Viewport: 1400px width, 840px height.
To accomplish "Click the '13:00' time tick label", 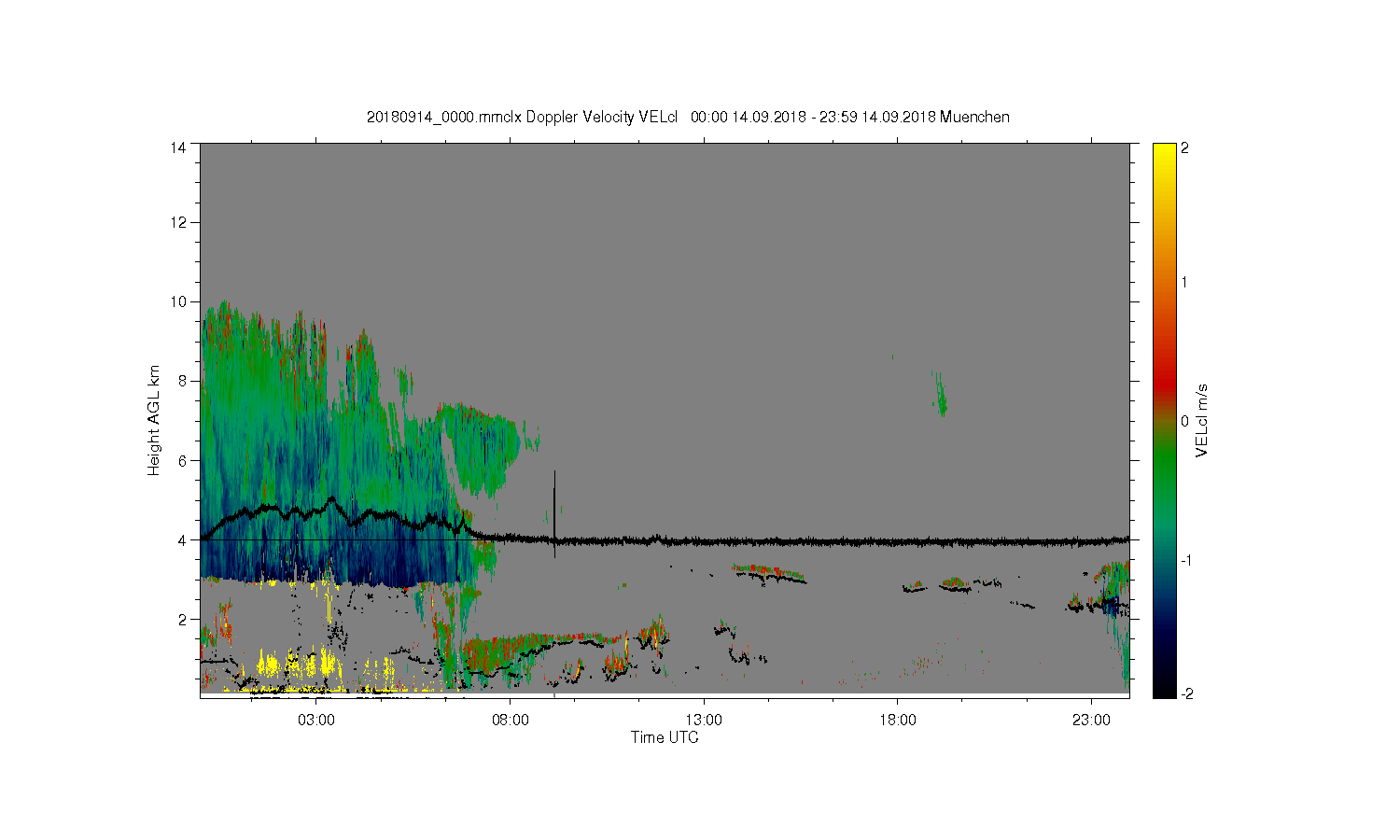I will [x=704, y=721].
